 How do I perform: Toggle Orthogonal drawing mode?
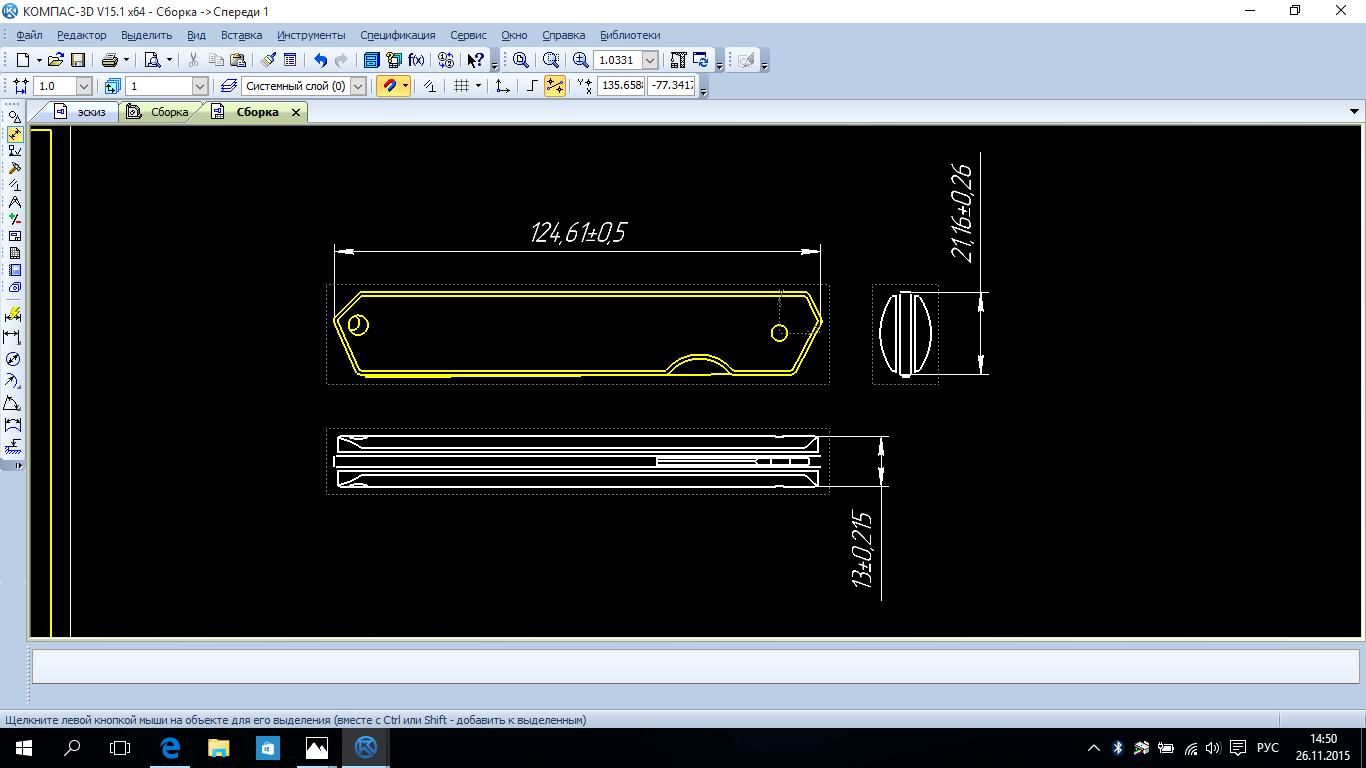click(x=532, y=87)
